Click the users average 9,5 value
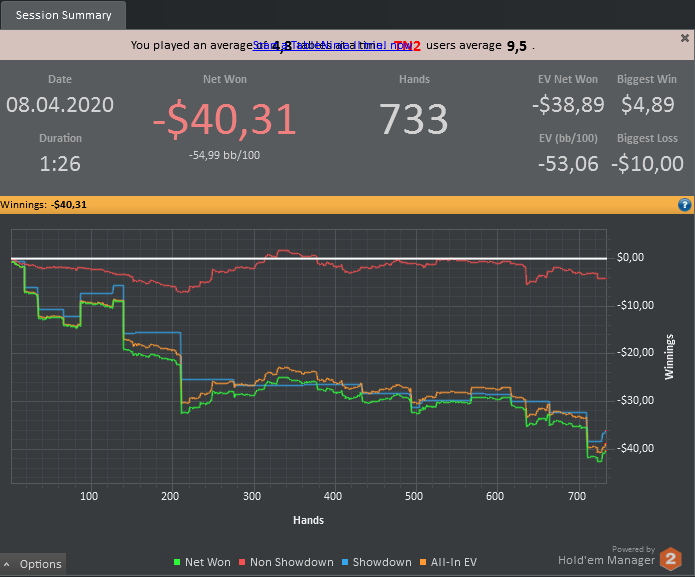 tap(517, 46)
